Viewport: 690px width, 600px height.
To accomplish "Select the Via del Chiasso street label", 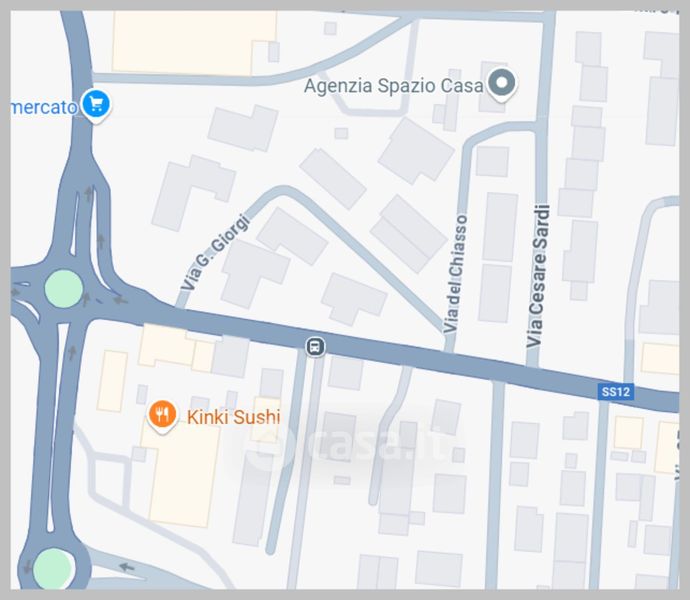I will click(x=455, y=273).
